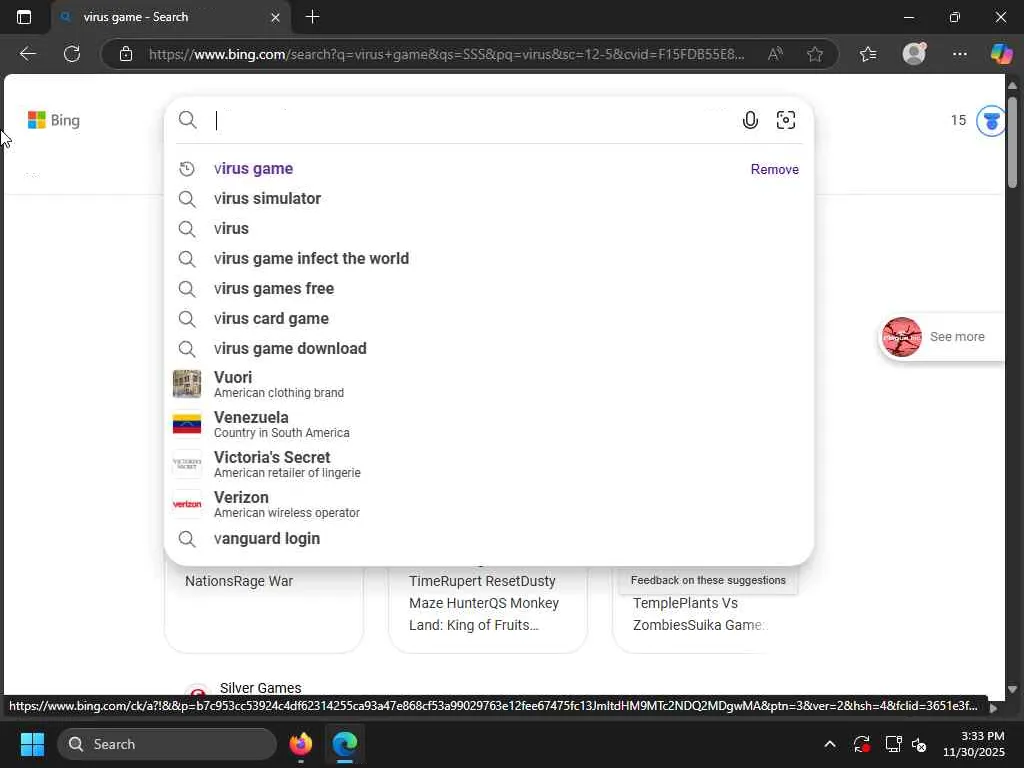The width and height of the screenshot is (1024, 768).
Task: Close the virus game tab
Action: pos(276,18)
